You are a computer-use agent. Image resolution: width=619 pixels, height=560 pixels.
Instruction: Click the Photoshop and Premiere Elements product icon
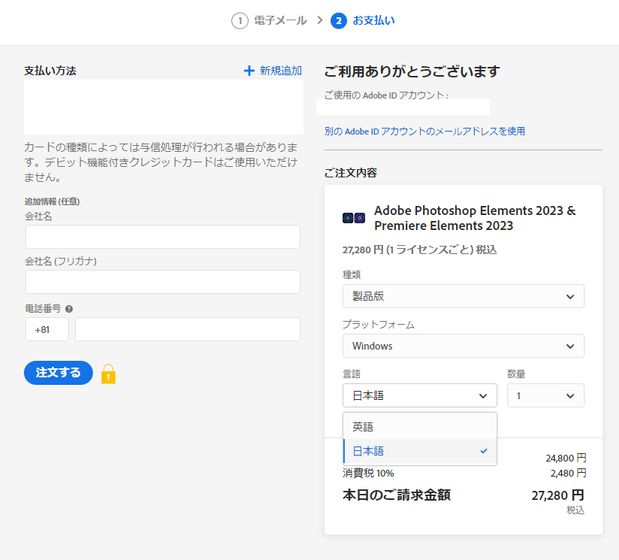click(354, 218)
